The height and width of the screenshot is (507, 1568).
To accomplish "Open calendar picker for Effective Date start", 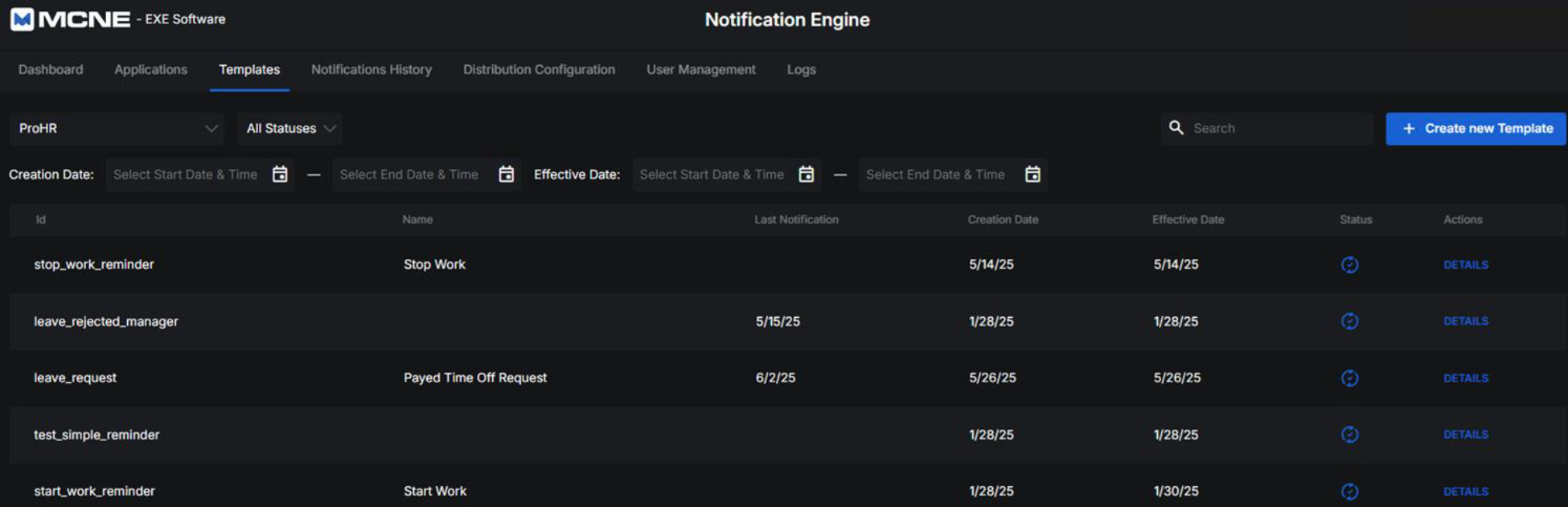I will 806,175.
